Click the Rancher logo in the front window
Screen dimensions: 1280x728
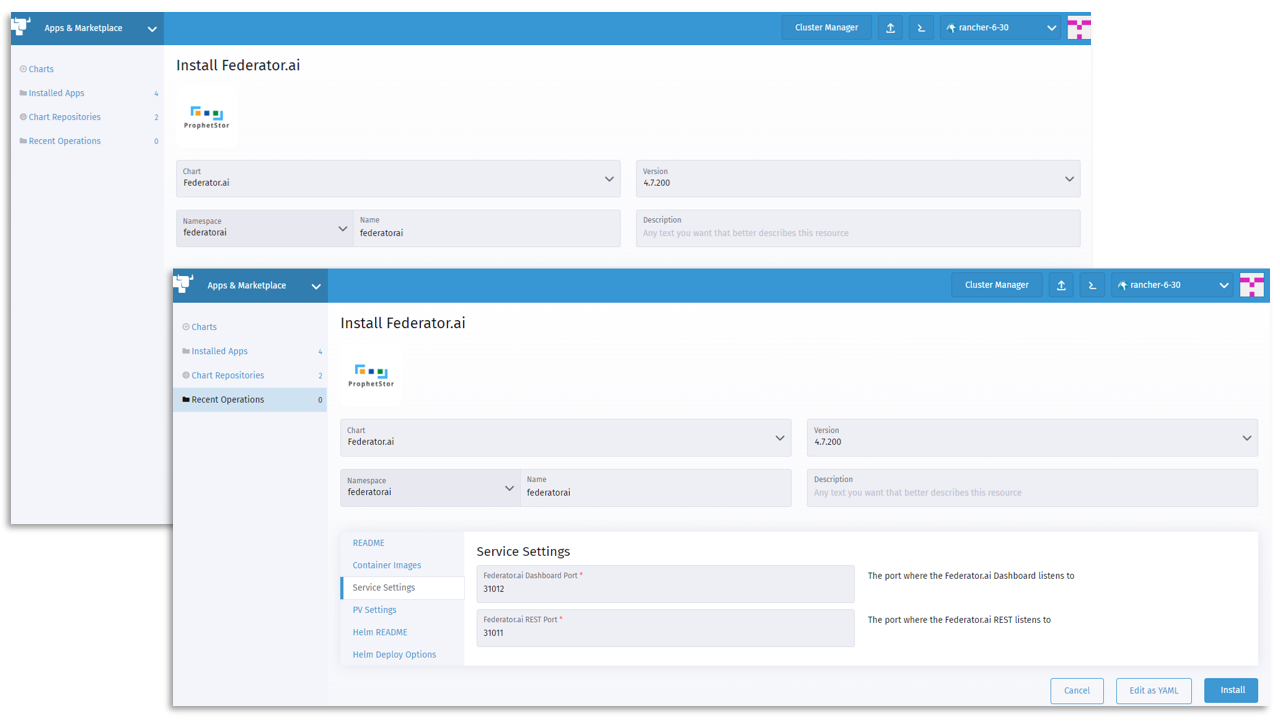pos(184,284)
